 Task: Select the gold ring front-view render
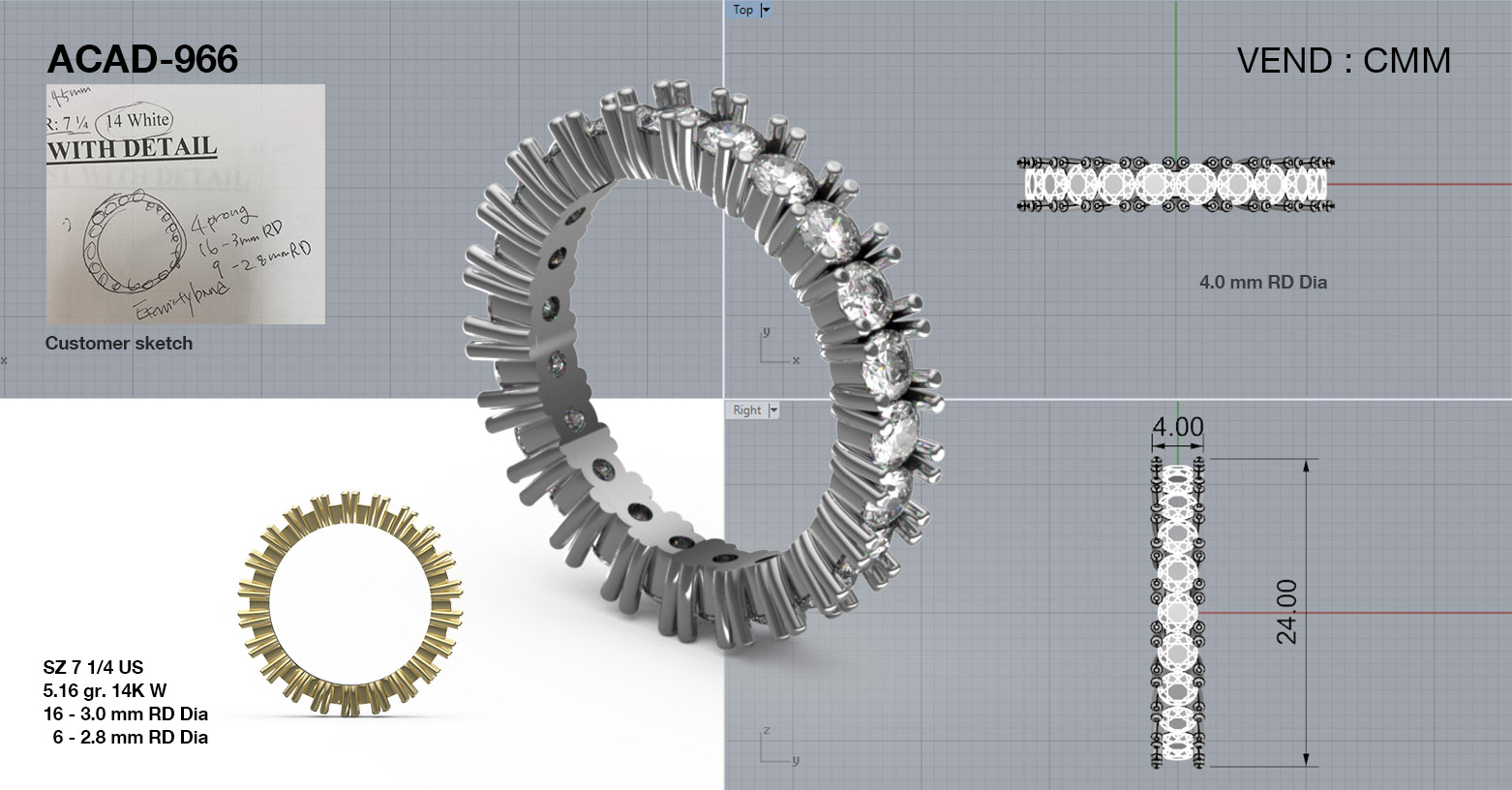[350, 604]
